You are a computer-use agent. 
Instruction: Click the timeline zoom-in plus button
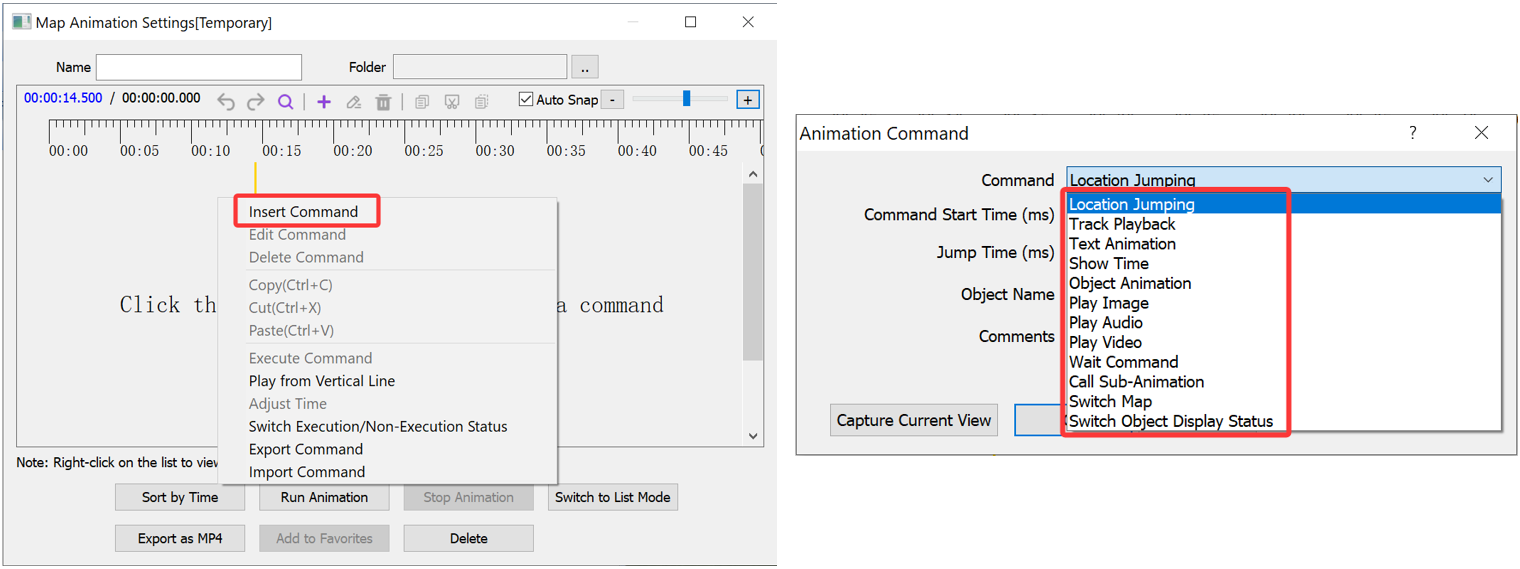(748, 100)
